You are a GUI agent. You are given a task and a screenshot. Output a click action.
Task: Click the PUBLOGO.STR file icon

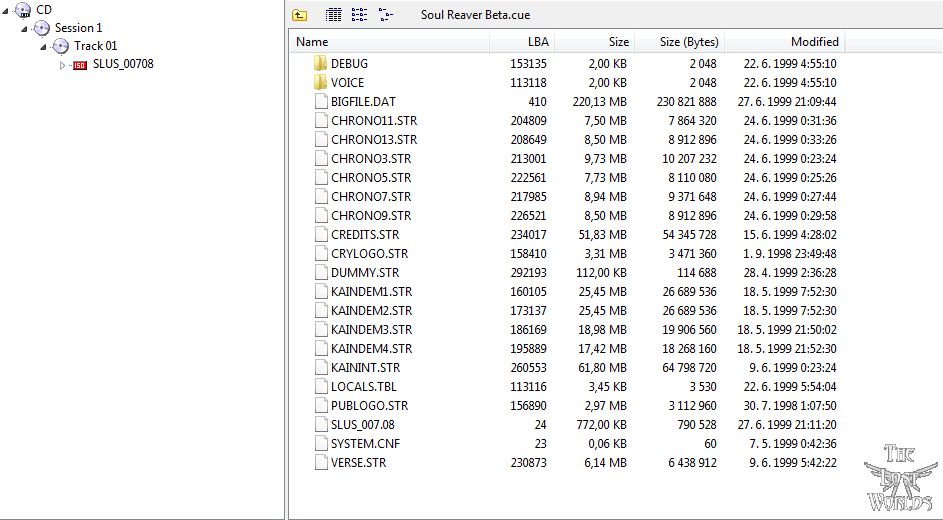coord(321,406)
